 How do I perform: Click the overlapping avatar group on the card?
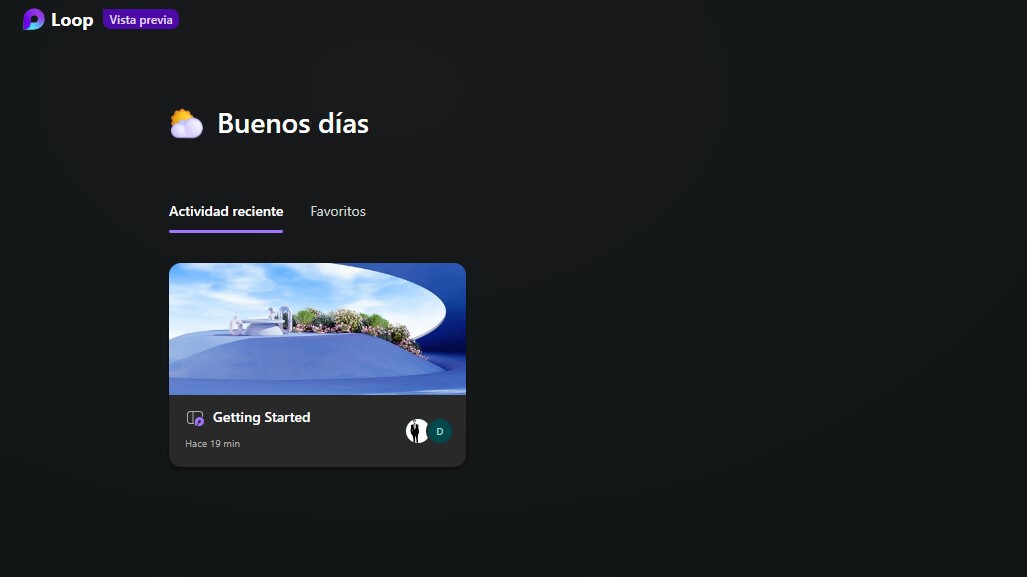427,431
